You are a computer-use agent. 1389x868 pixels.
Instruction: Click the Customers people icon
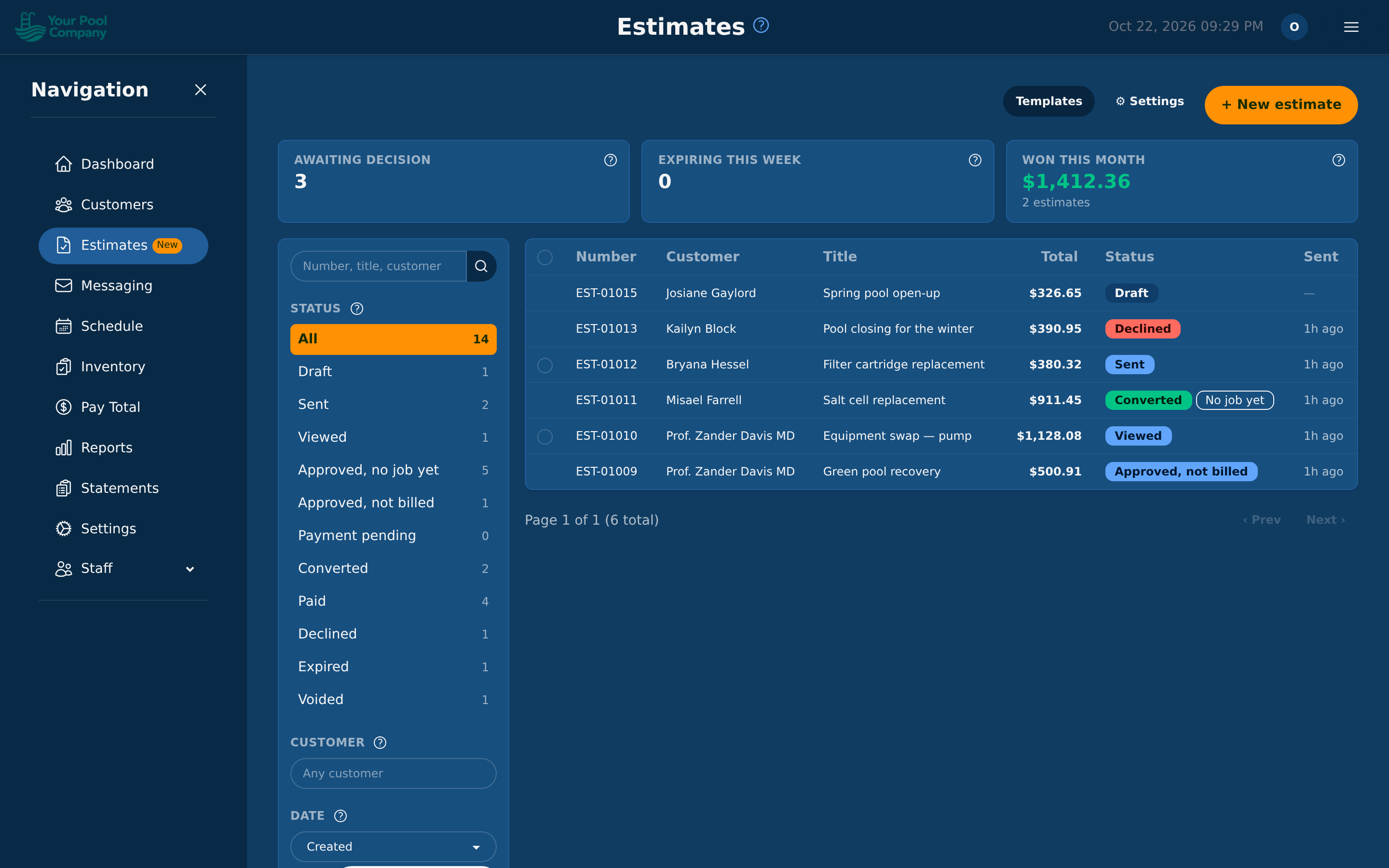pos(63,205)
